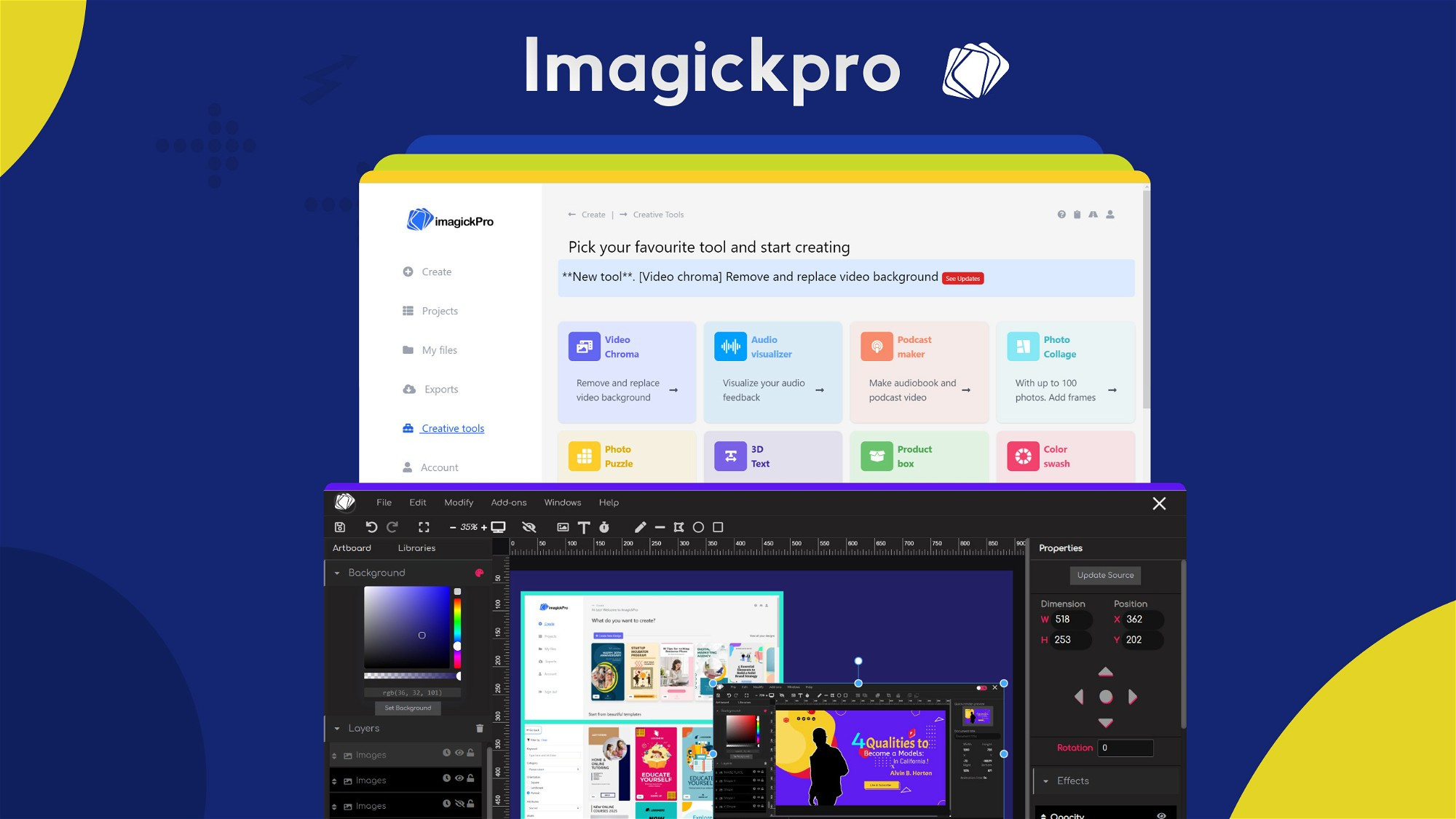
Task: Hide the first Images layer
Action: [459, 753]
